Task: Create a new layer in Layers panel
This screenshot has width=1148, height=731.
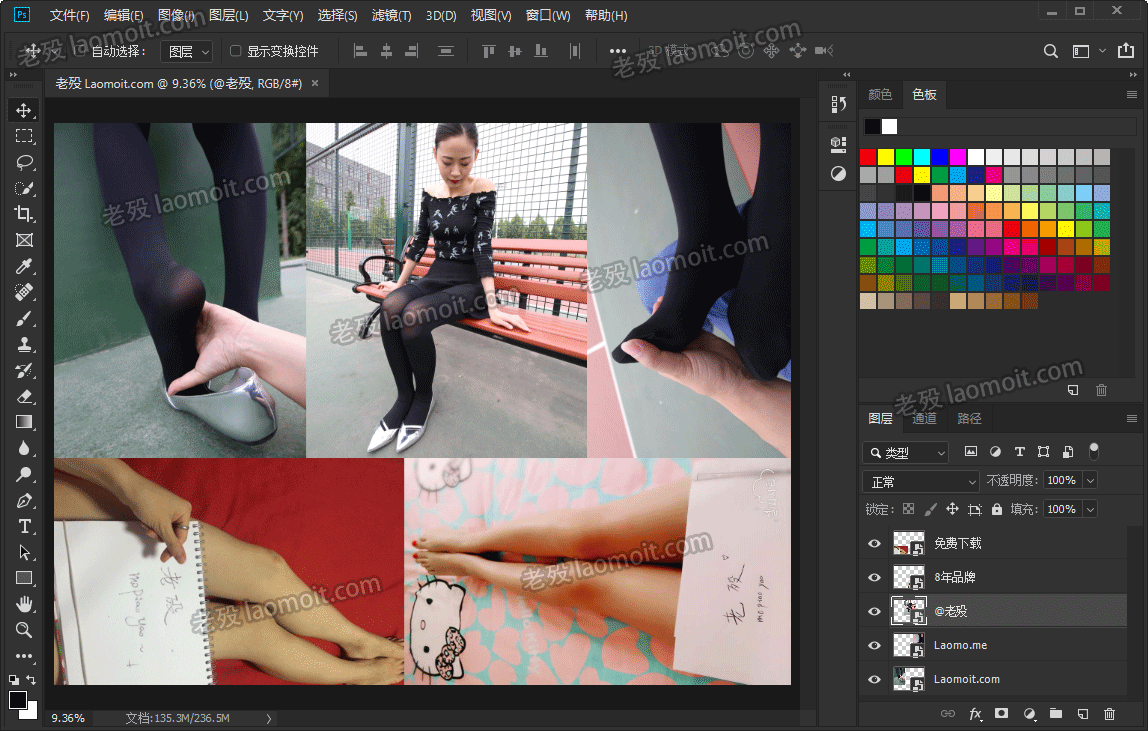Action: tap(1083, 713)
